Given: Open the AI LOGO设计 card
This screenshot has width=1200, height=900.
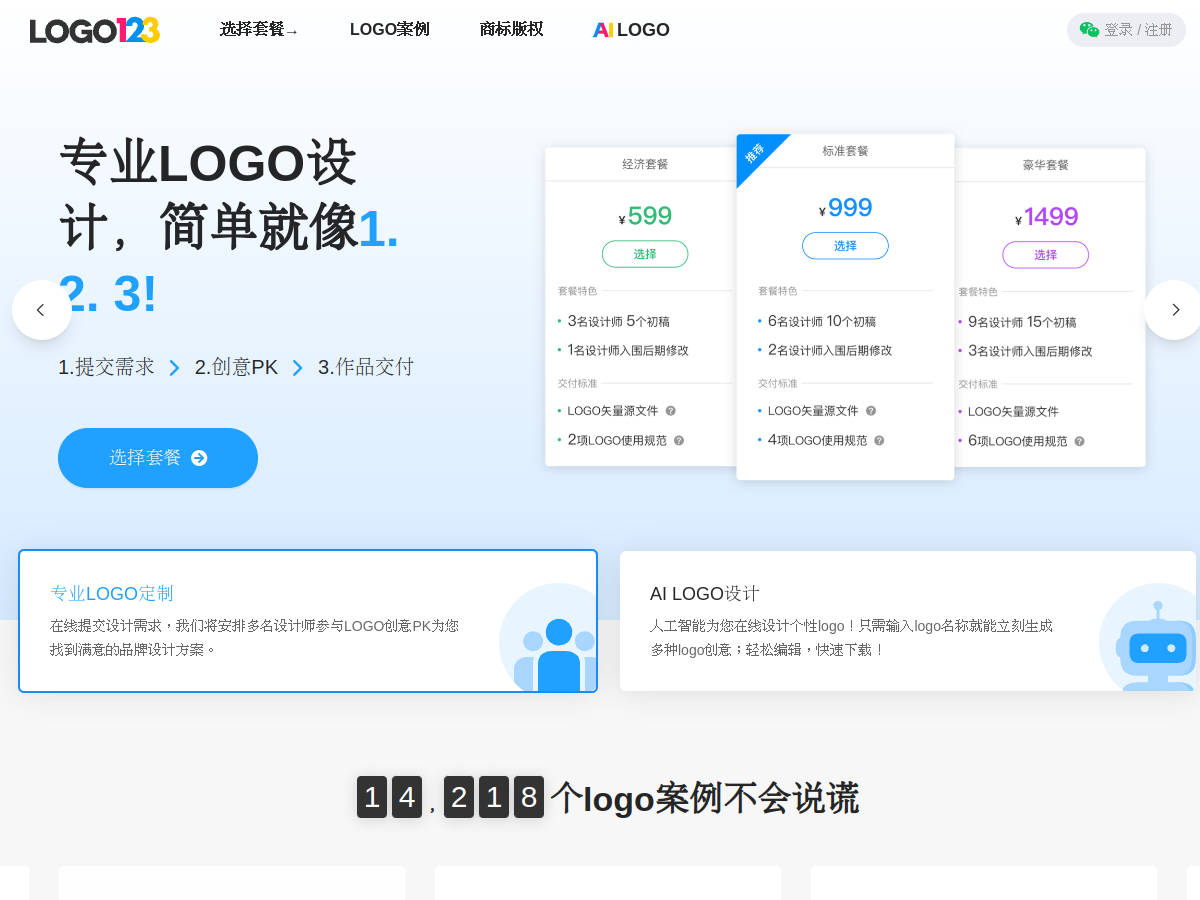Looking at the screenshot, I should click(x=908, y=621).
